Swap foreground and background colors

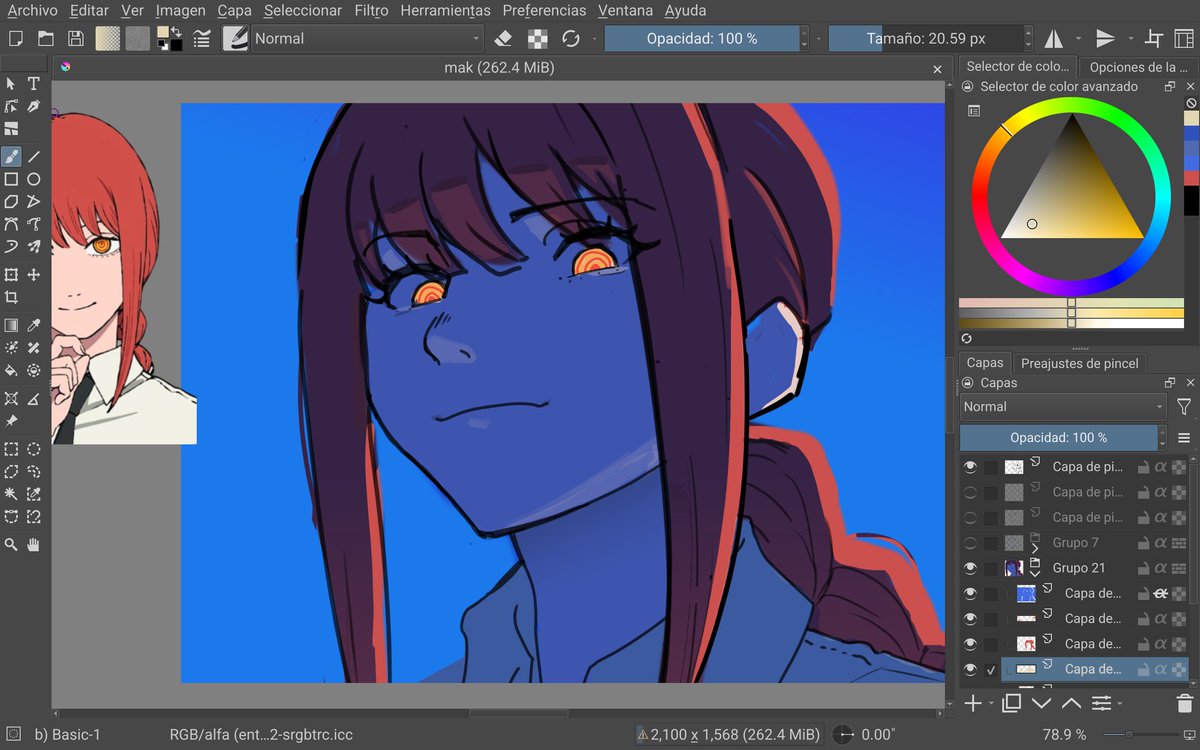(x=176, y=32)
